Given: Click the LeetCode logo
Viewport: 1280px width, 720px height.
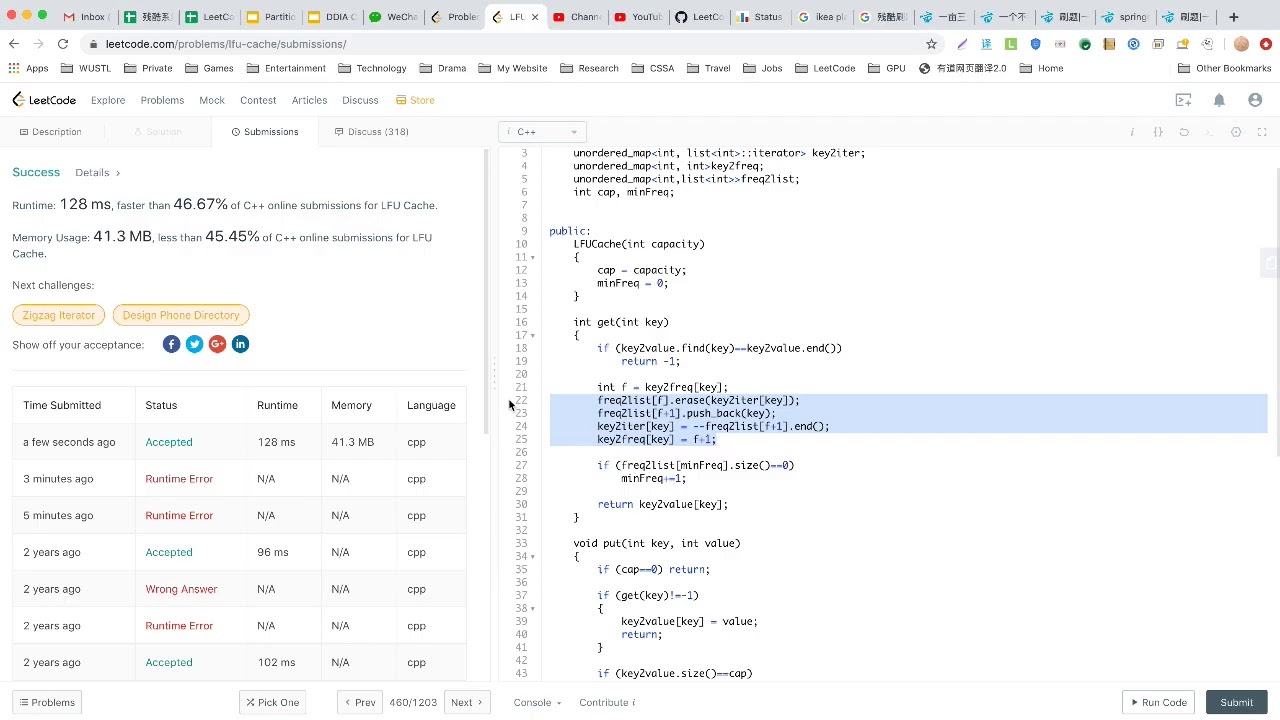Looking at the screenshot, I should 44,100.
